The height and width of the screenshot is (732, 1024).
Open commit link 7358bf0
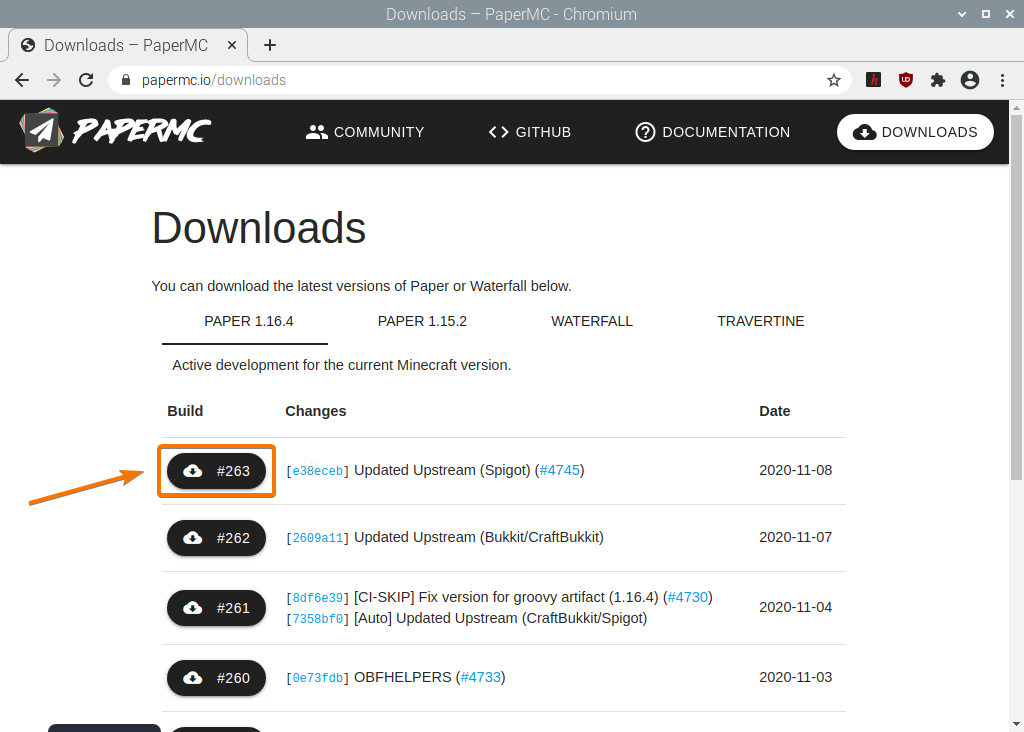(317, 619)
